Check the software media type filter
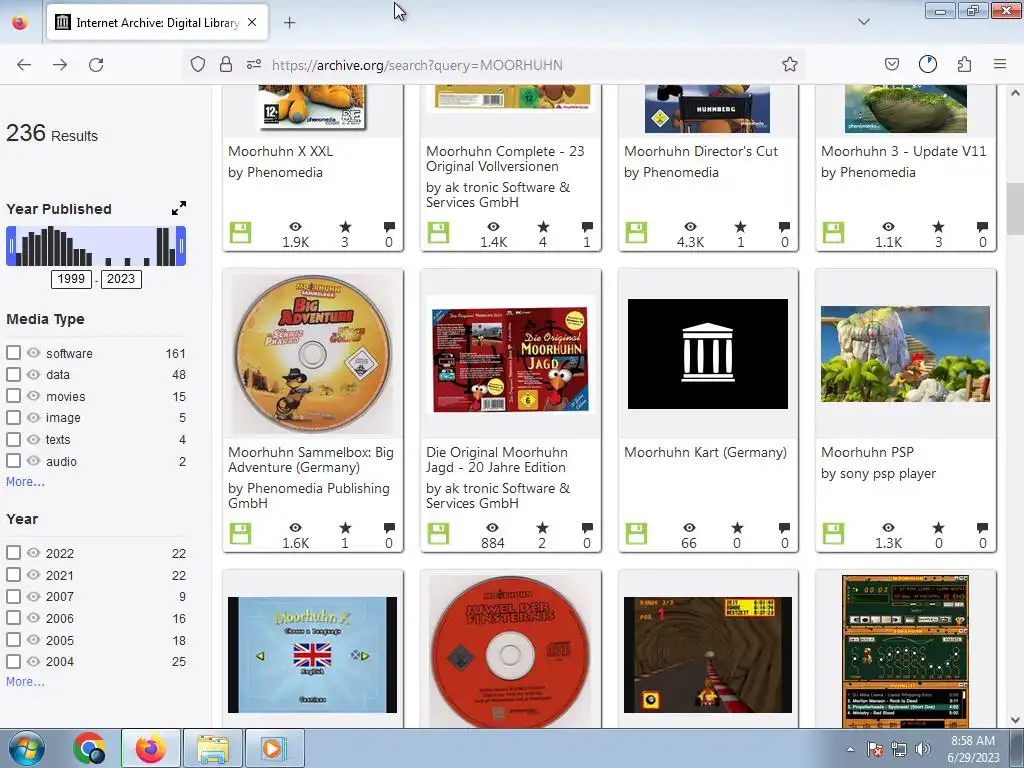This screenshot has width=1024, height=768. [x=13, y=353]
